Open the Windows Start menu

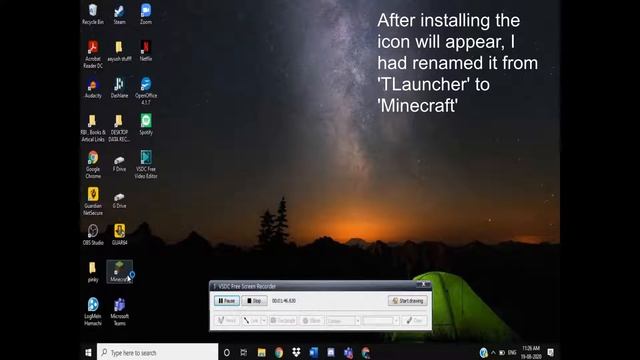(x=88, y=352)
